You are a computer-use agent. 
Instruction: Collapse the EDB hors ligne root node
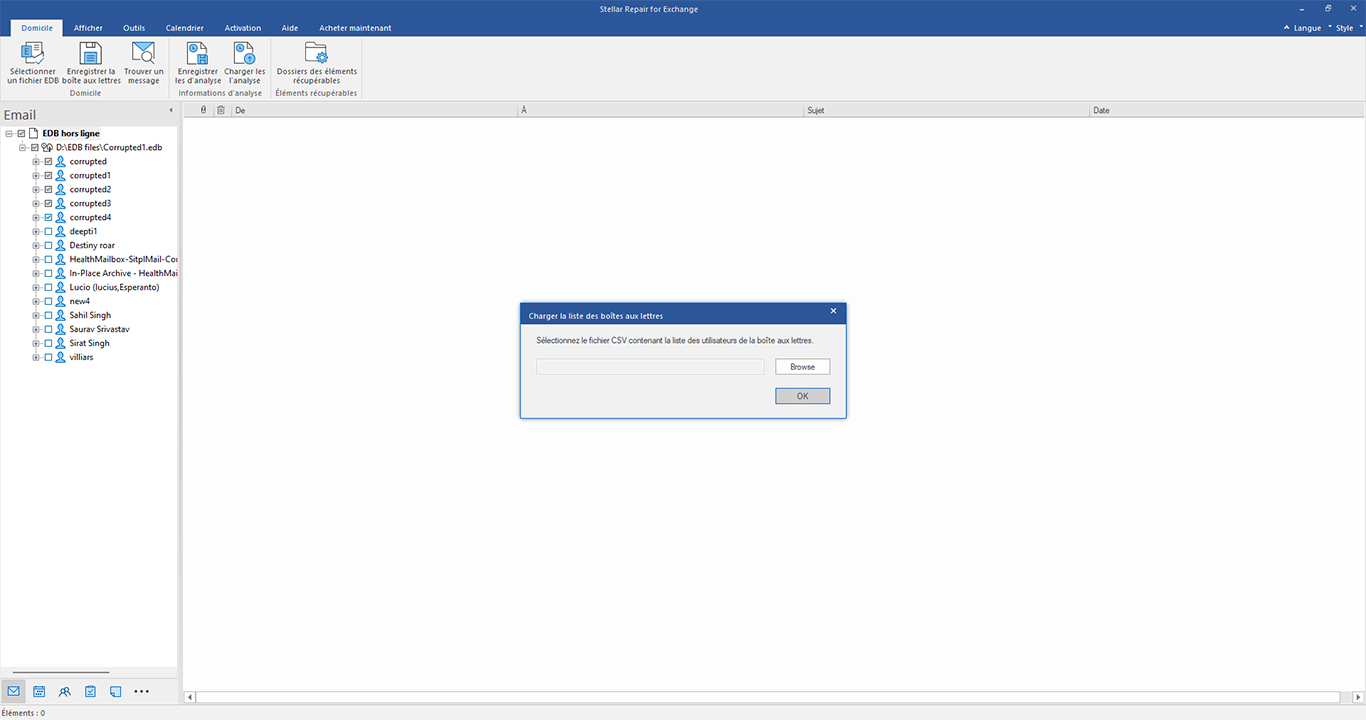(x=9, y=133)
